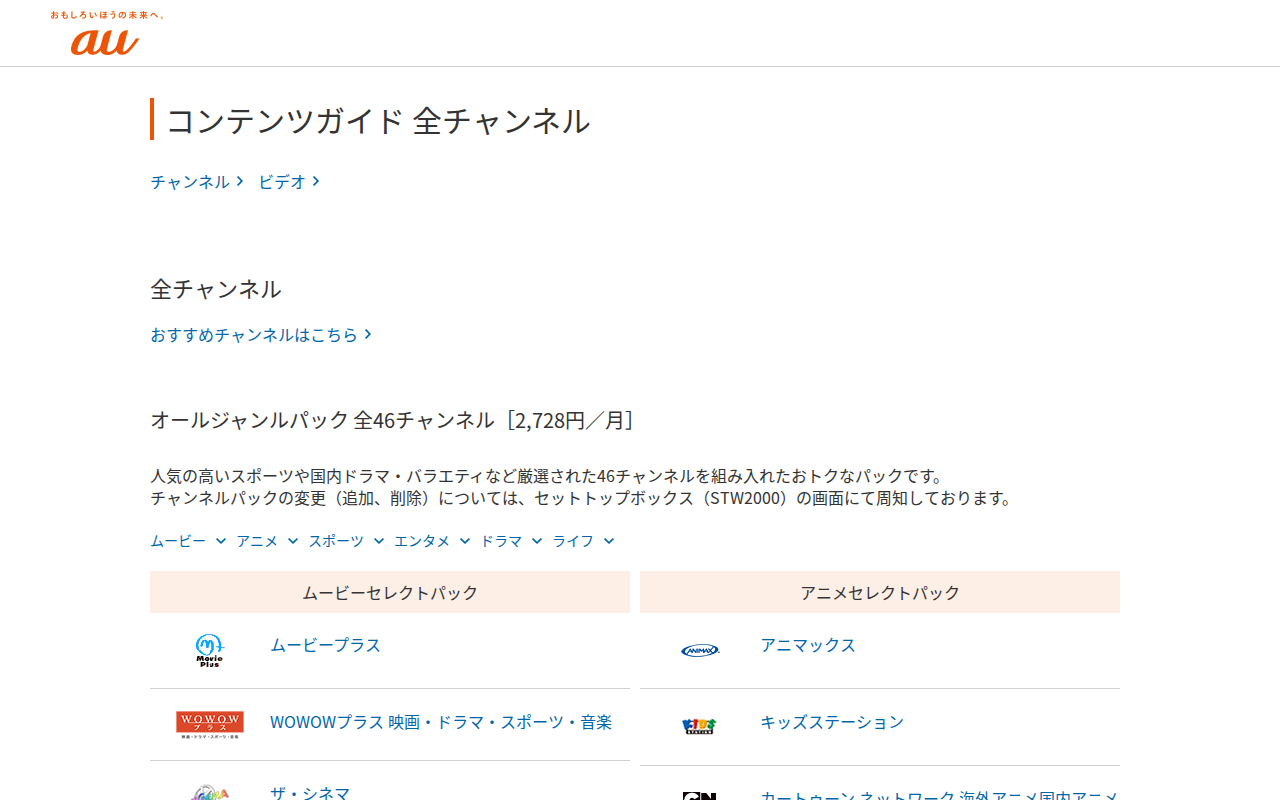1280x800 pixels.
Task: Click the 全チャンネル section heading
Action: tap(216, 289)
